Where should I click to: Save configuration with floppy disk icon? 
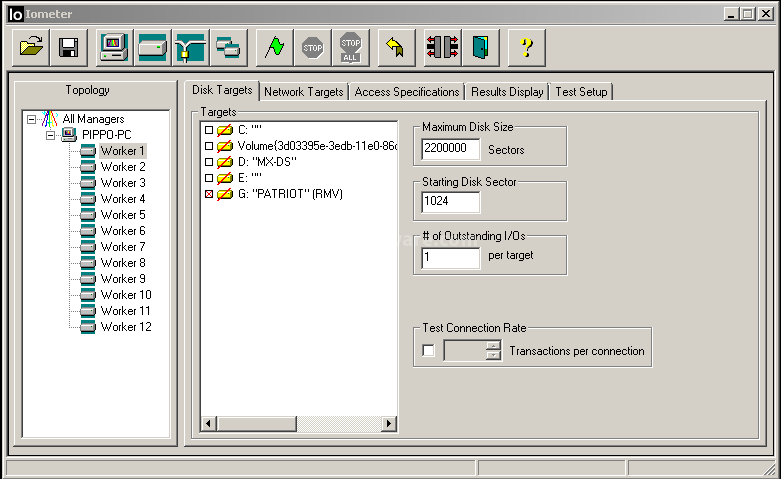(69, 48)
